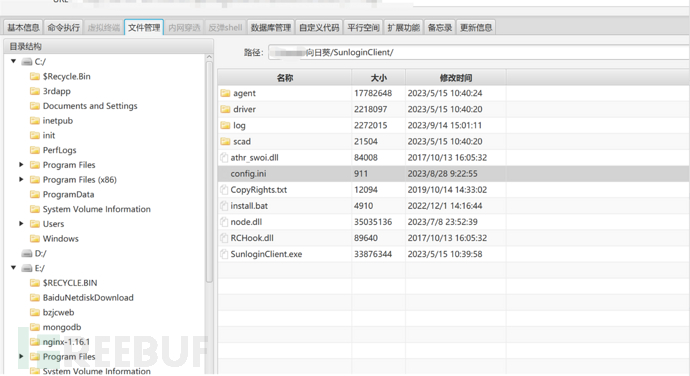Sort by the 修改时间 column header

coord(455,78)
